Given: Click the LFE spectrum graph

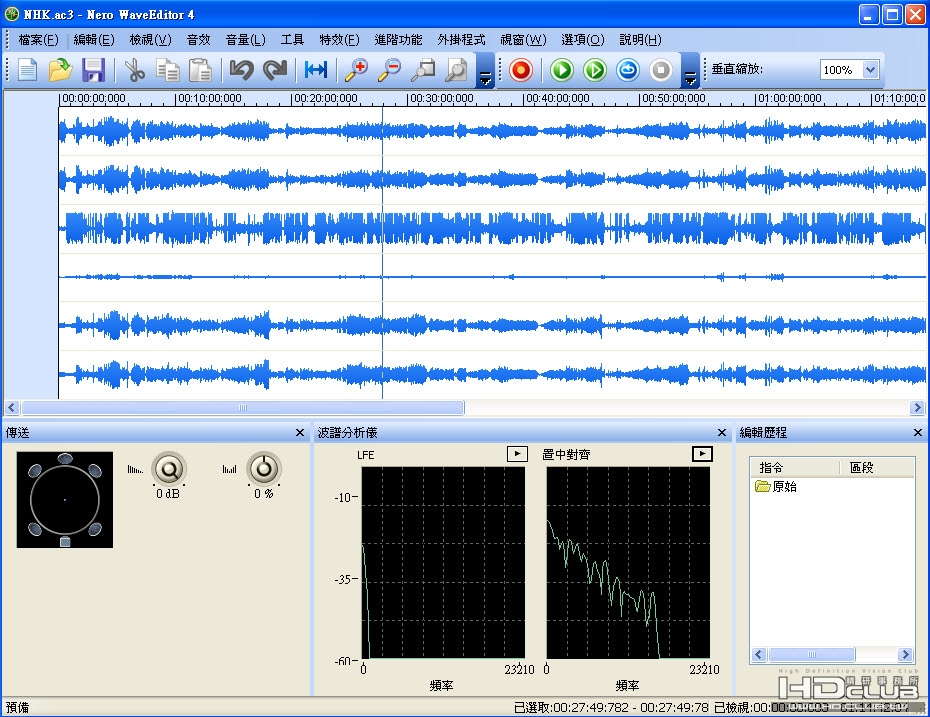Looking at the screenshot, I should [443, 562].
